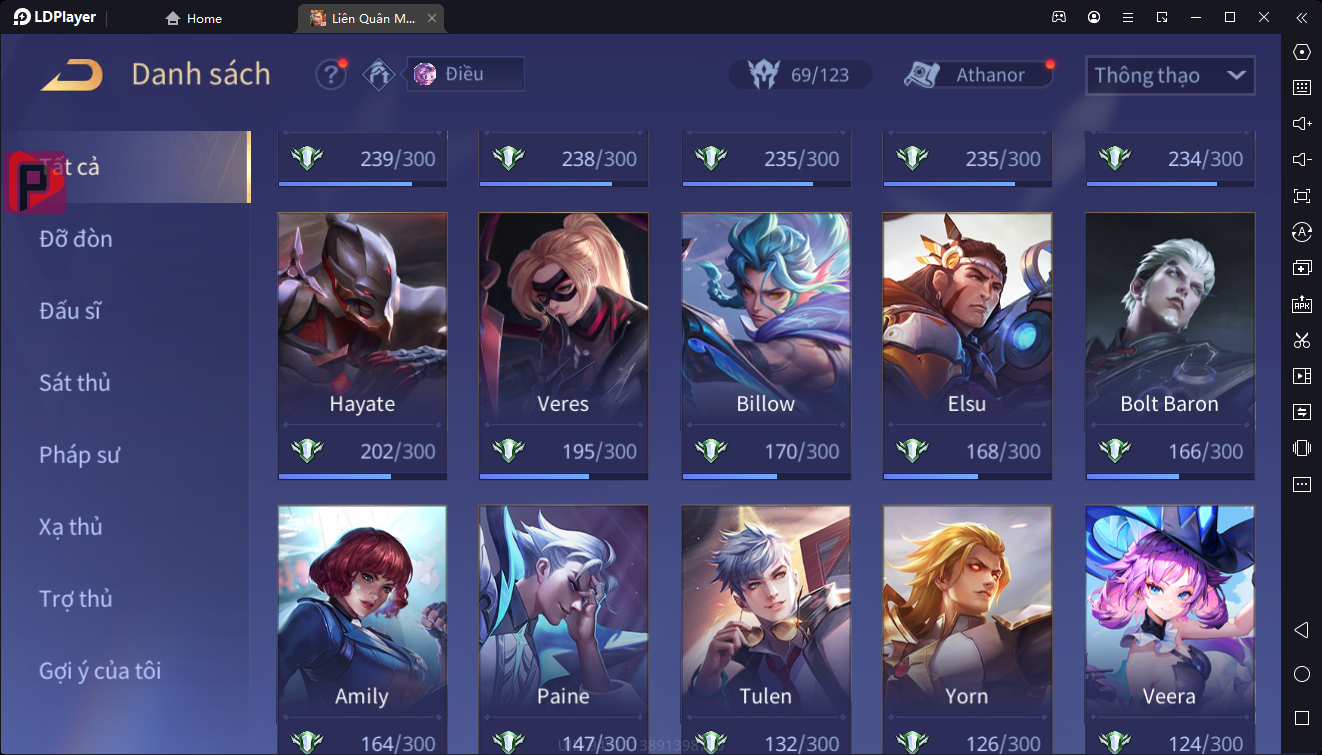Image resolution: width=1322 pixels, height=755 pixels.
Task: Click the LDPlayer scissors screenshot icon
Action: coord(1301,340)
